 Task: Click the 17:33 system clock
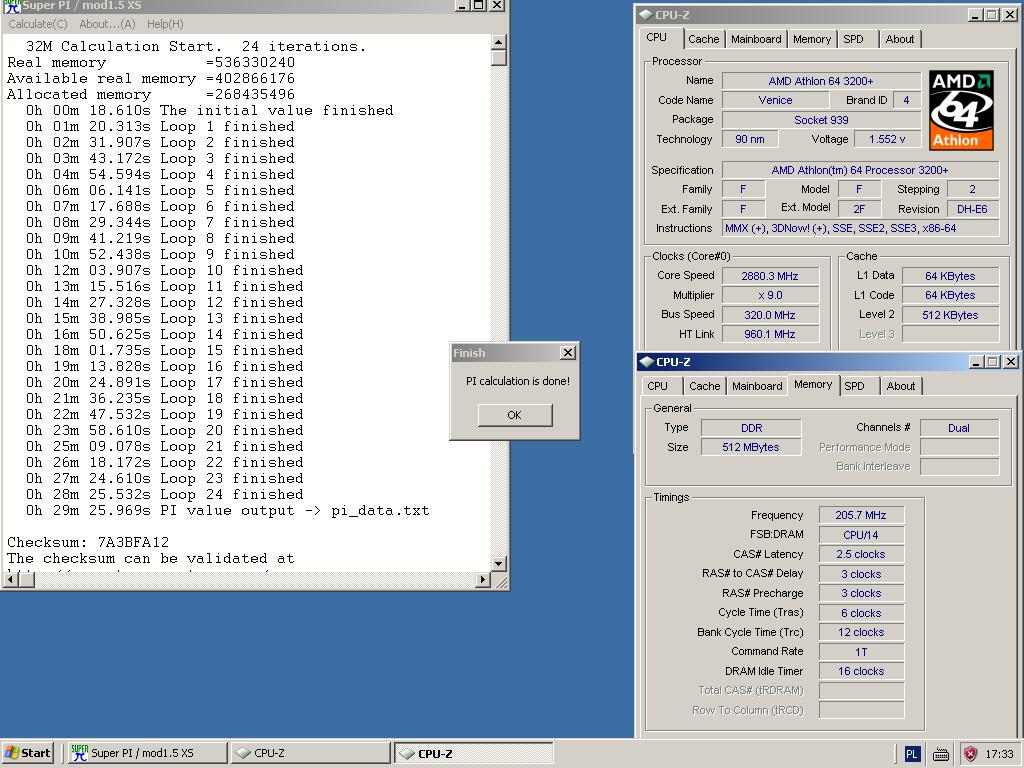(999, 754)
